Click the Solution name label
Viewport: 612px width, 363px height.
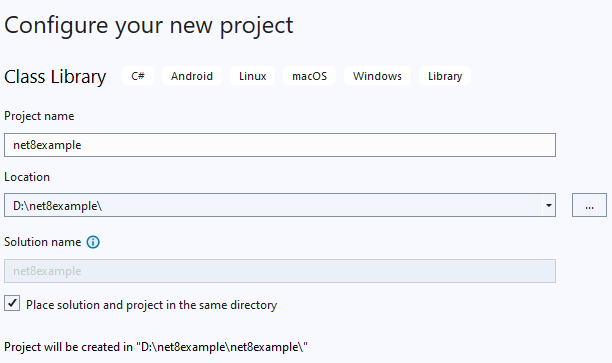43,242
